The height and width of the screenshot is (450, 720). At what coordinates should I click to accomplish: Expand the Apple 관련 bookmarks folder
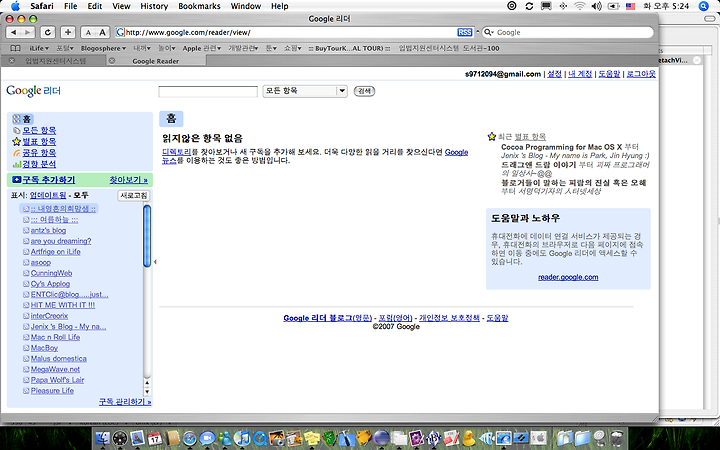click(202, 48)
